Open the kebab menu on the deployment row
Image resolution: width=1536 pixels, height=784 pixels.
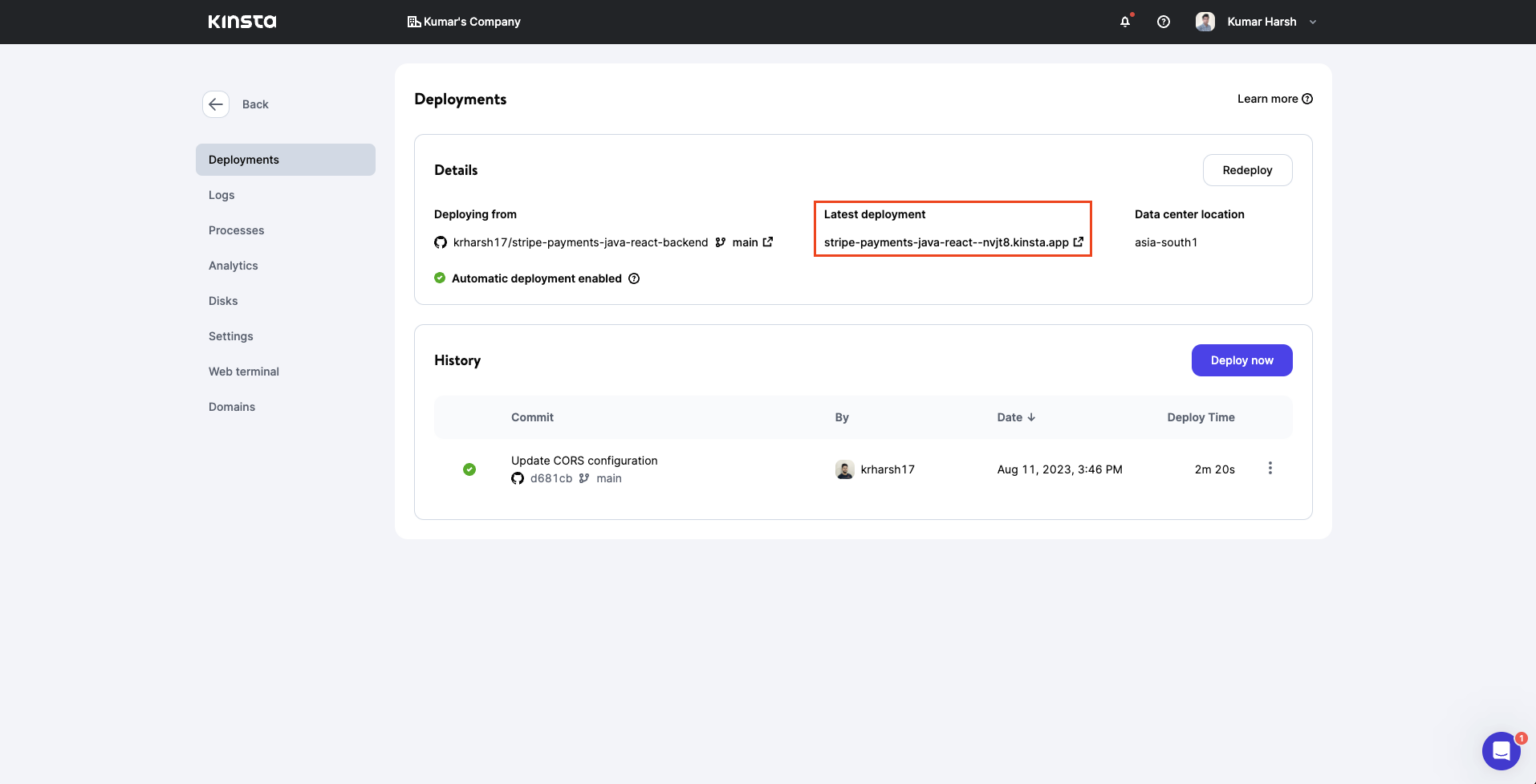click(x=1270, y=467)
